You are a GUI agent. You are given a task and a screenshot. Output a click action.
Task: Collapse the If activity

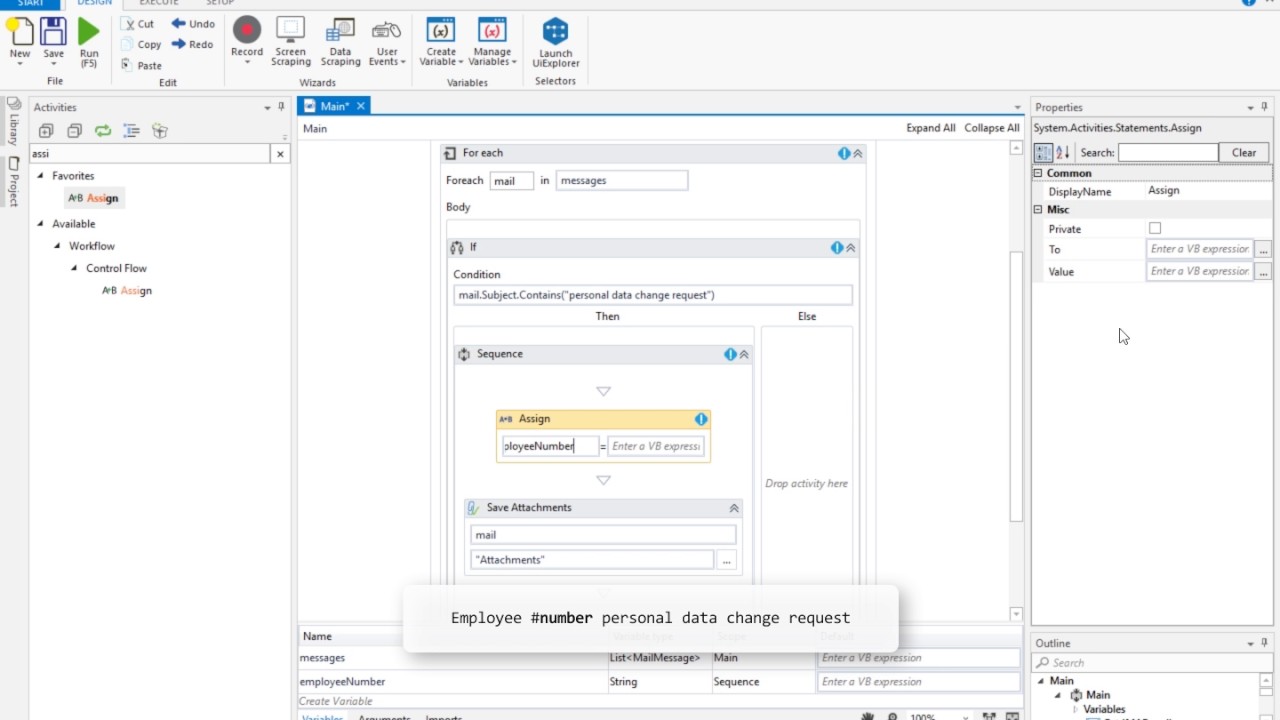click(851, 248)
